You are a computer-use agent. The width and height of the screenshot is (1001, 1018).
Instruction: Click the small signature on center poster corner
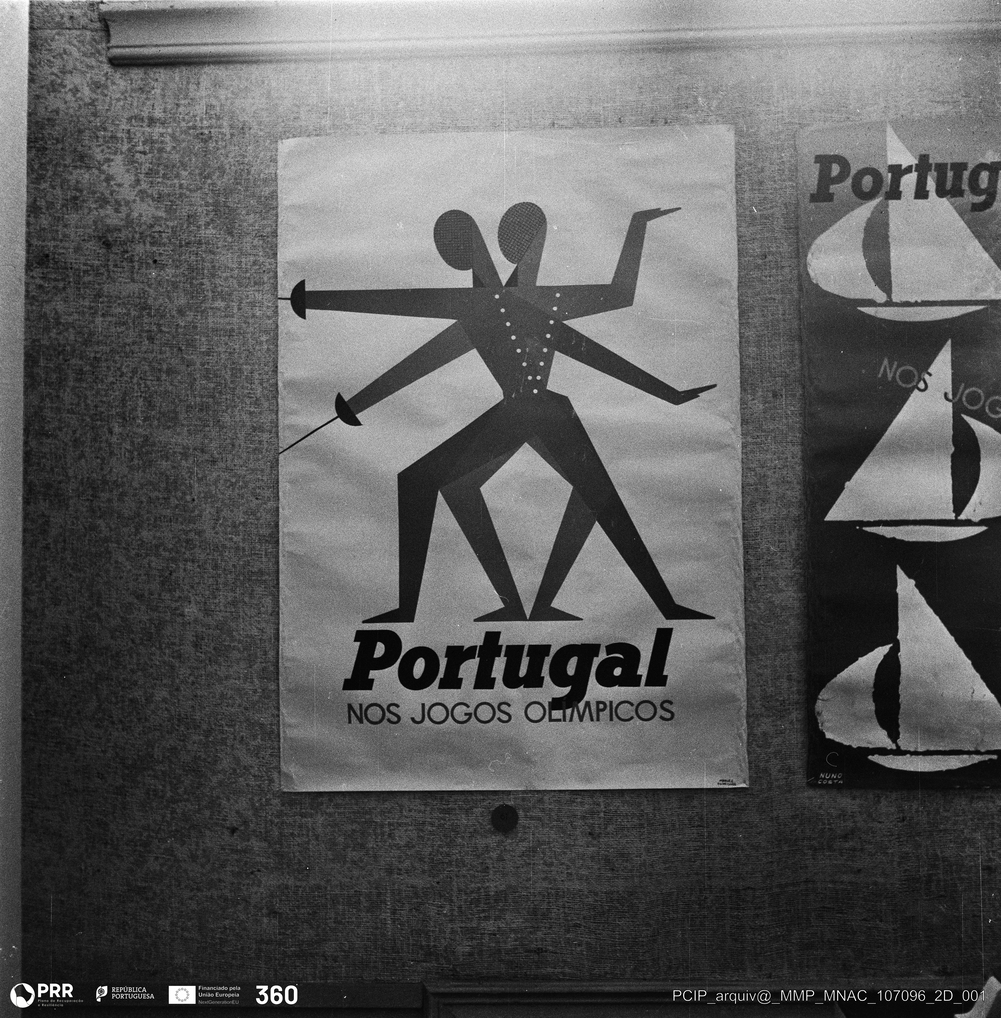[726, 780]
